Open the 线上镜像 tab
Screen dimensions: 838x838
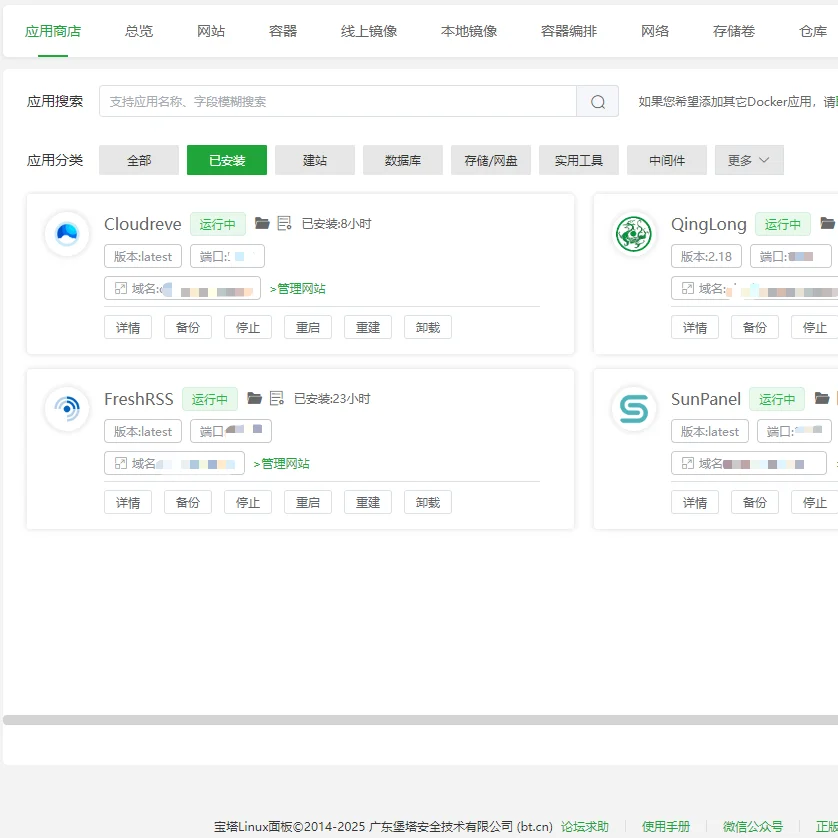[369, 31]
